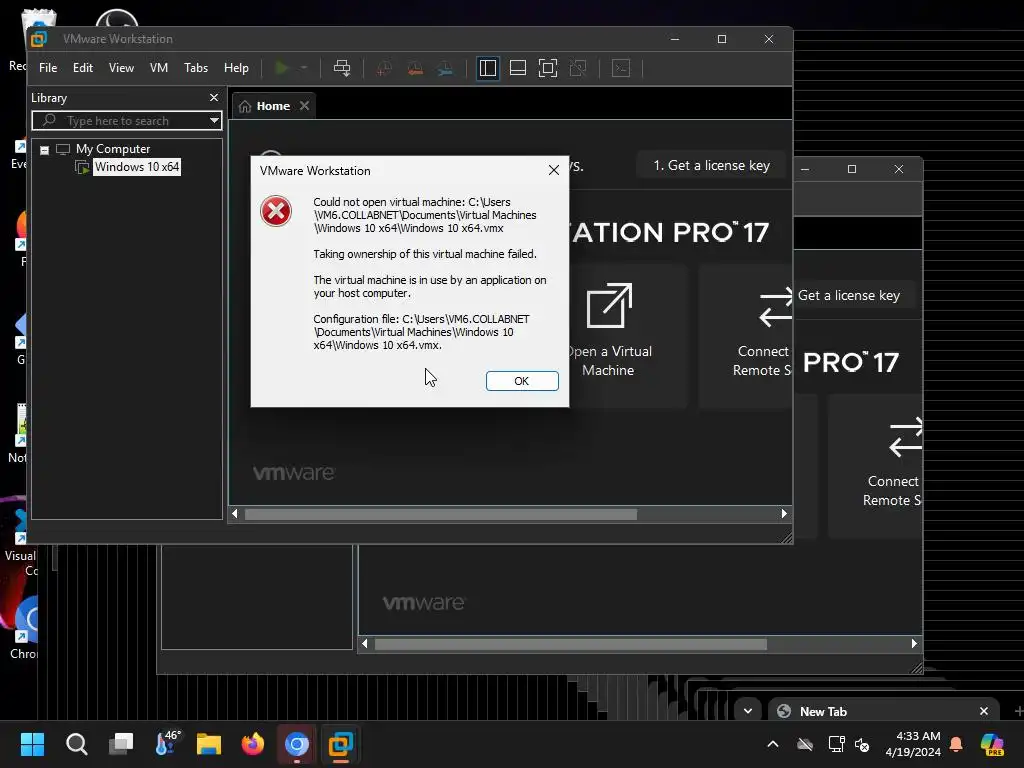Open the Edit menu
Image resolution: width=1024 pixels, height=768 pixels.
click(83, 68)
